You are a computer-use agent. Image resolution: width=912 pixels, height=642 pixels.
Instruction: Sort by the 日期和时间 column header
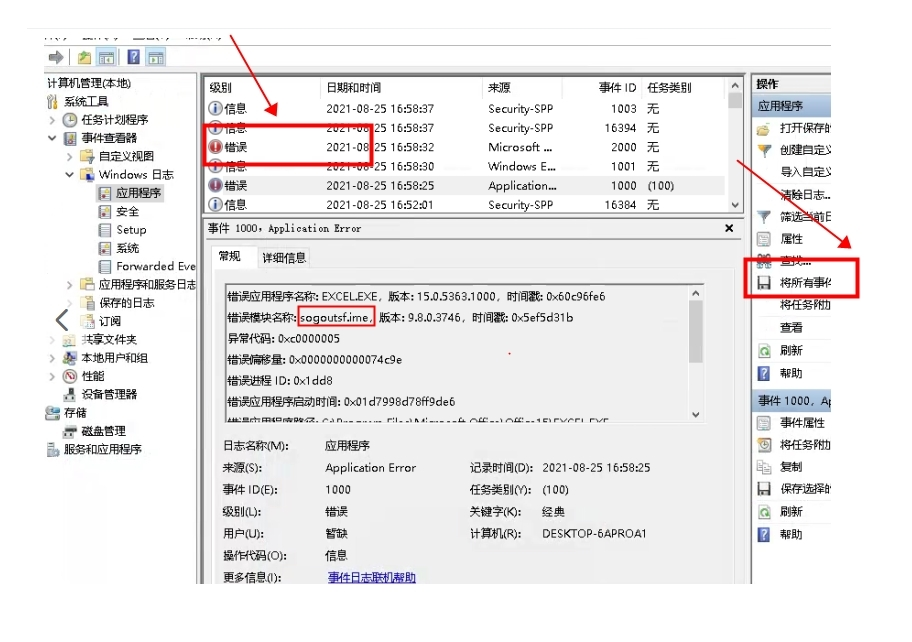click(x=354, y=88)
